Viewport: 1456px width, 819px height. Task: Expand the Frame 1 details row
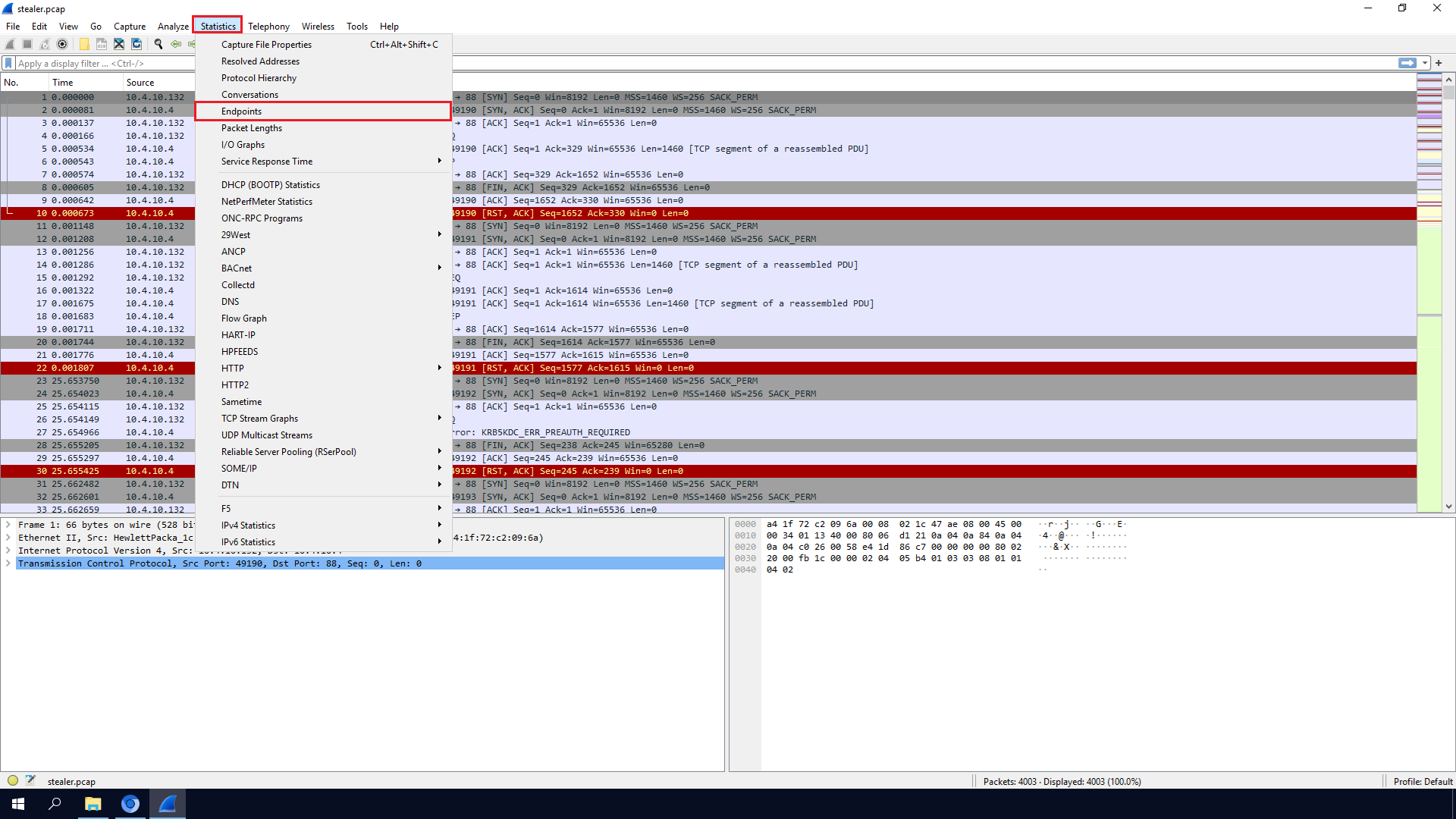point(8,525)
